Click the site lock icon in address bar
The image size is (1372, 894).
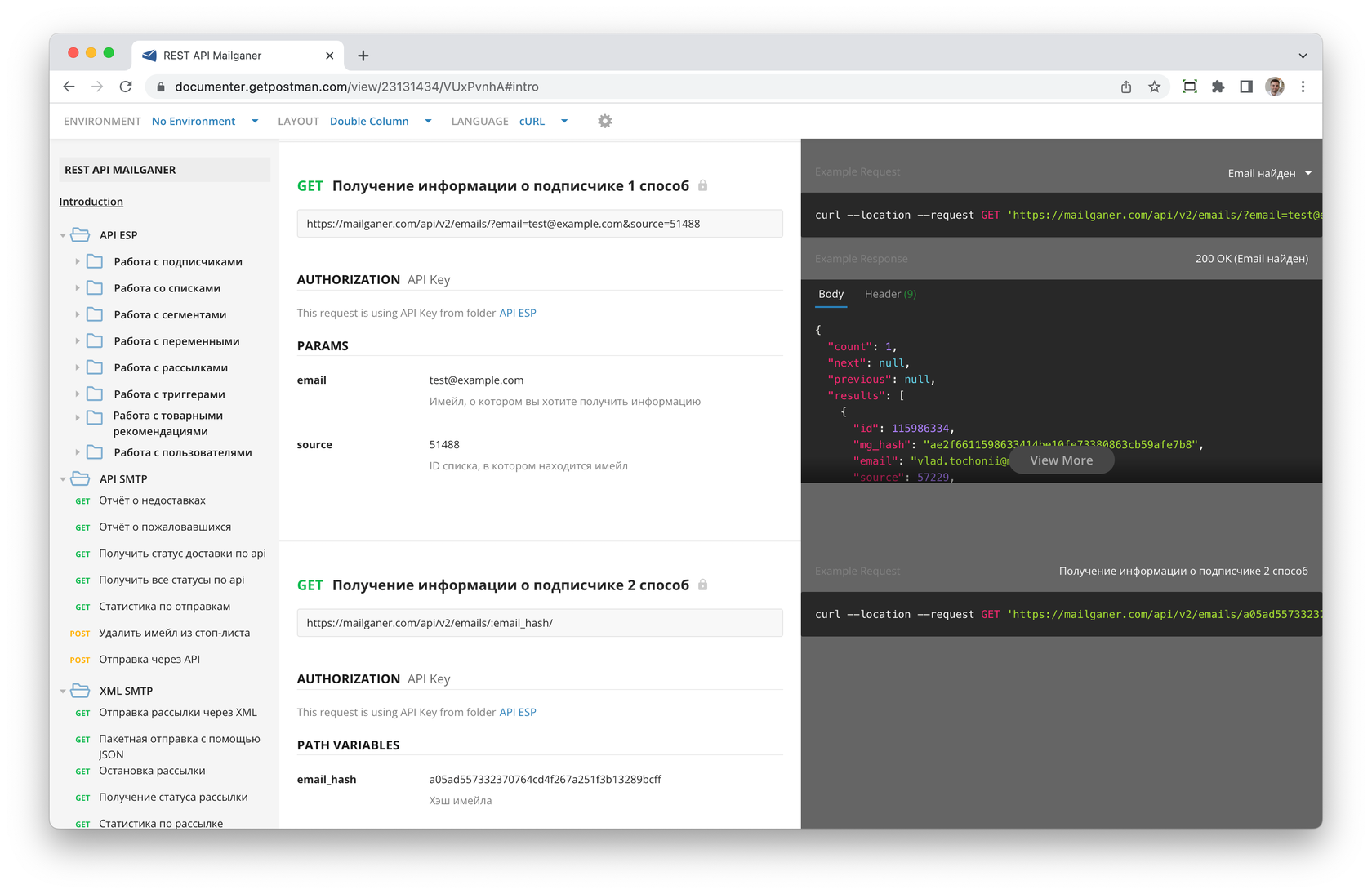[x=161, y=87]
